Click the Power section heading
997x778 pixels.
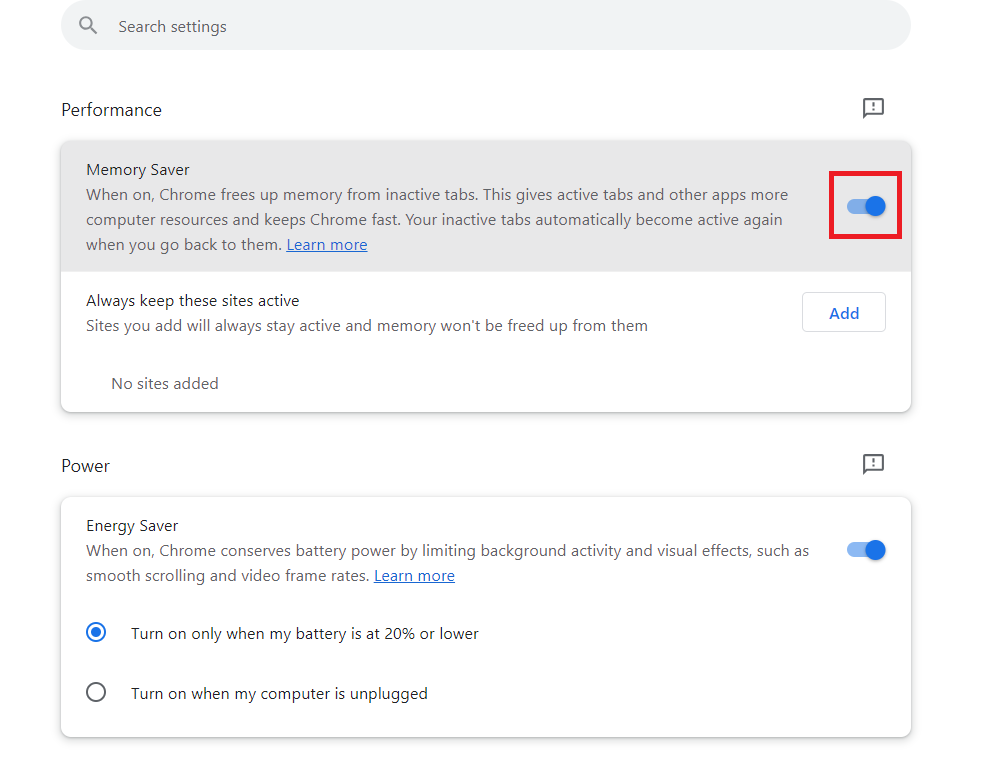[x=85, y=466]
